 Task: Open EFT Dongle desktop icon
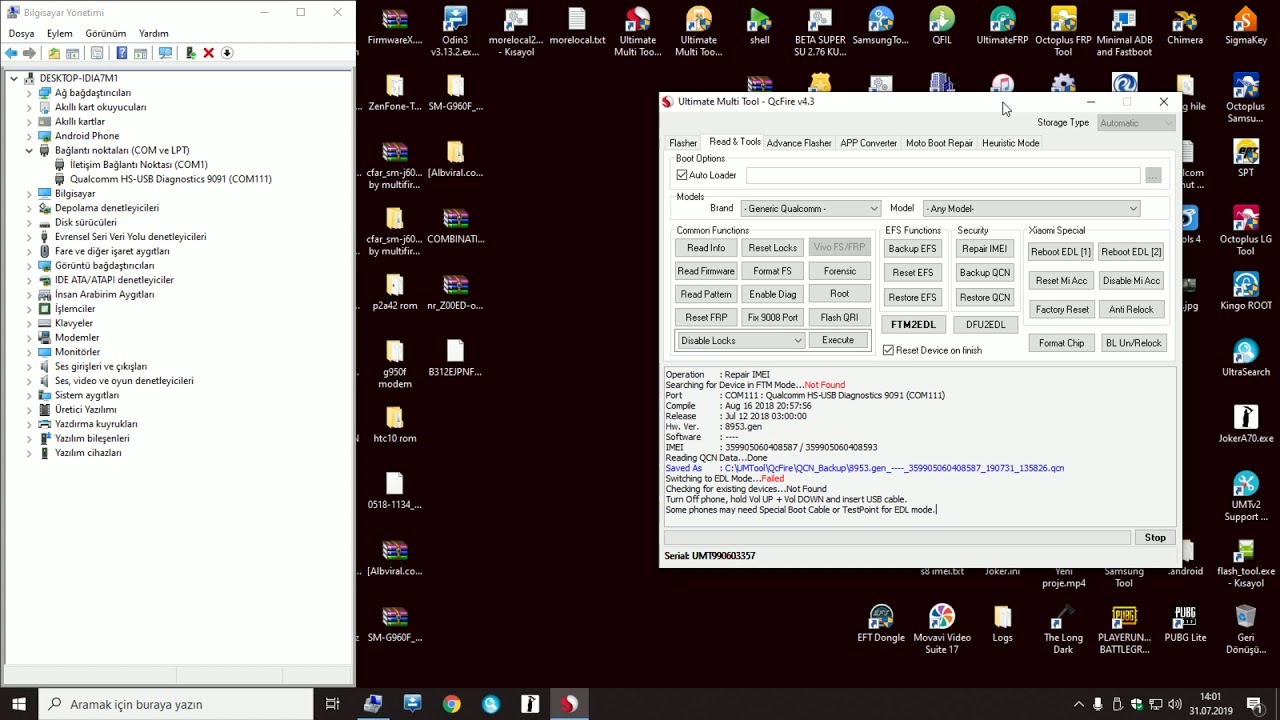pos(881,623)
